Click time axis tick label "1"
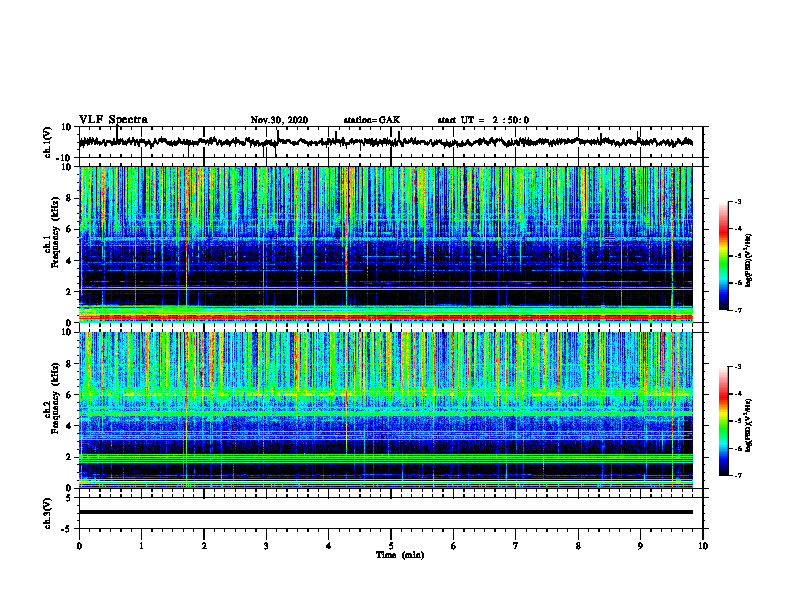 (x=141, y=546)
